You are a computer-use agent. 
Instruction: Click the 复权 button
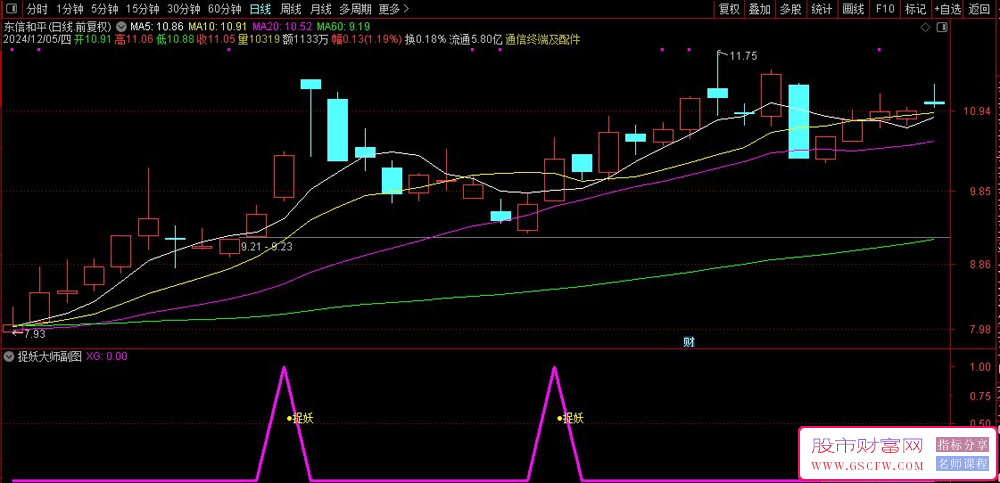point(729,9)
